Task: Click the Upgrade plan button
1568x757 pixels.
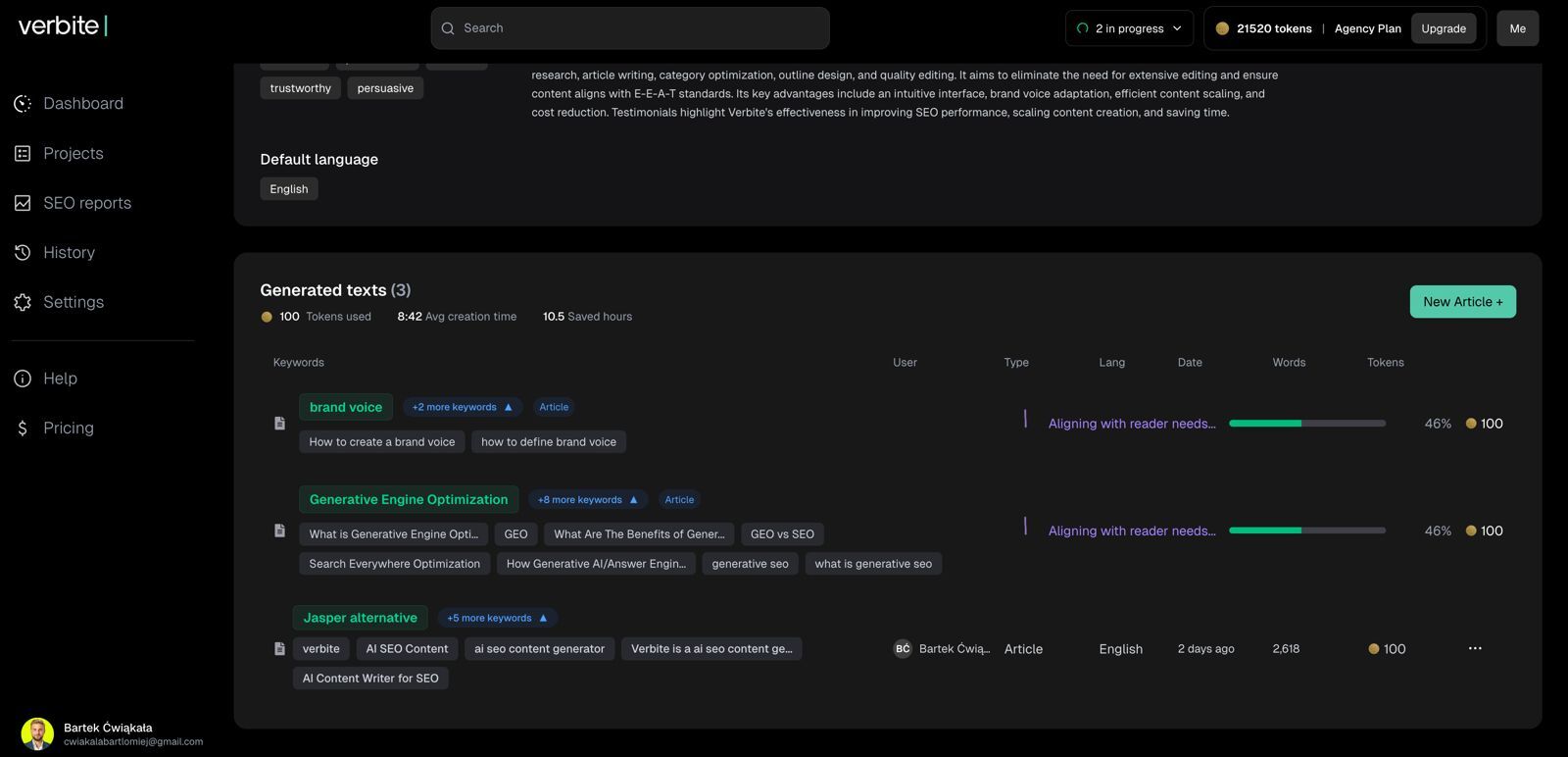Action: click(x=1444, y=28)
